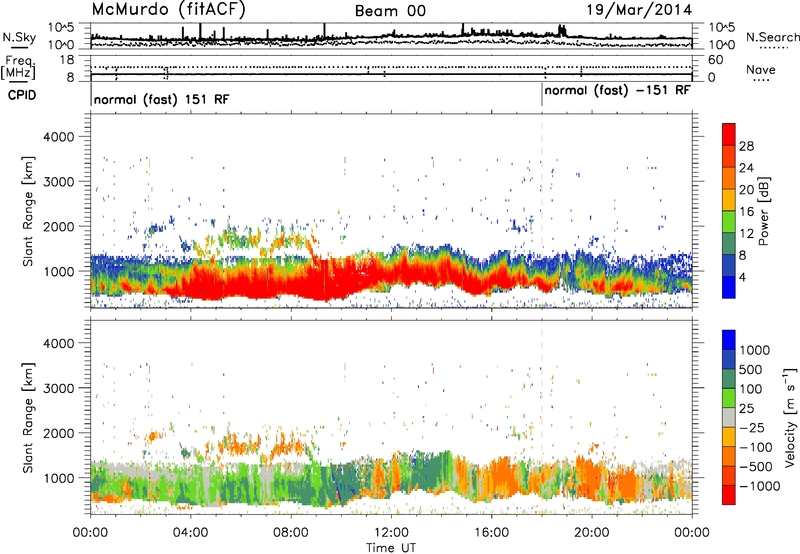This screenshot has width=800, height=554.
Task: Click the N.Search legend label
Action: pos(772,37)
